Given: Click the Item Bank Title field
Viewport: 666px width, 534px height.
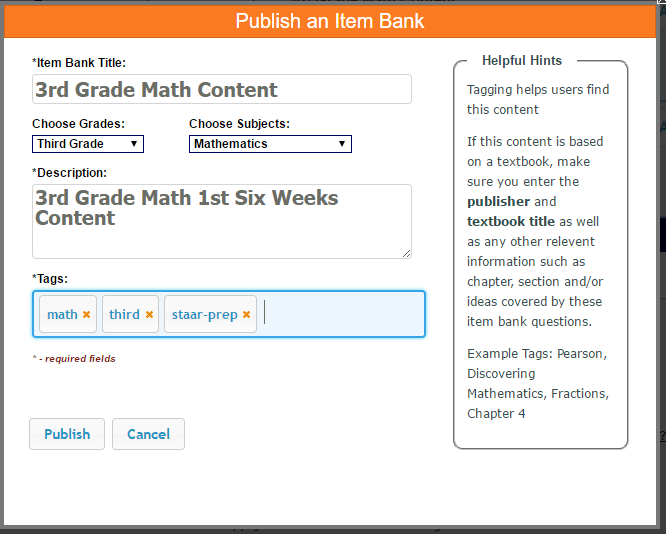Looking at the screenshot, I should coord(222,89).
